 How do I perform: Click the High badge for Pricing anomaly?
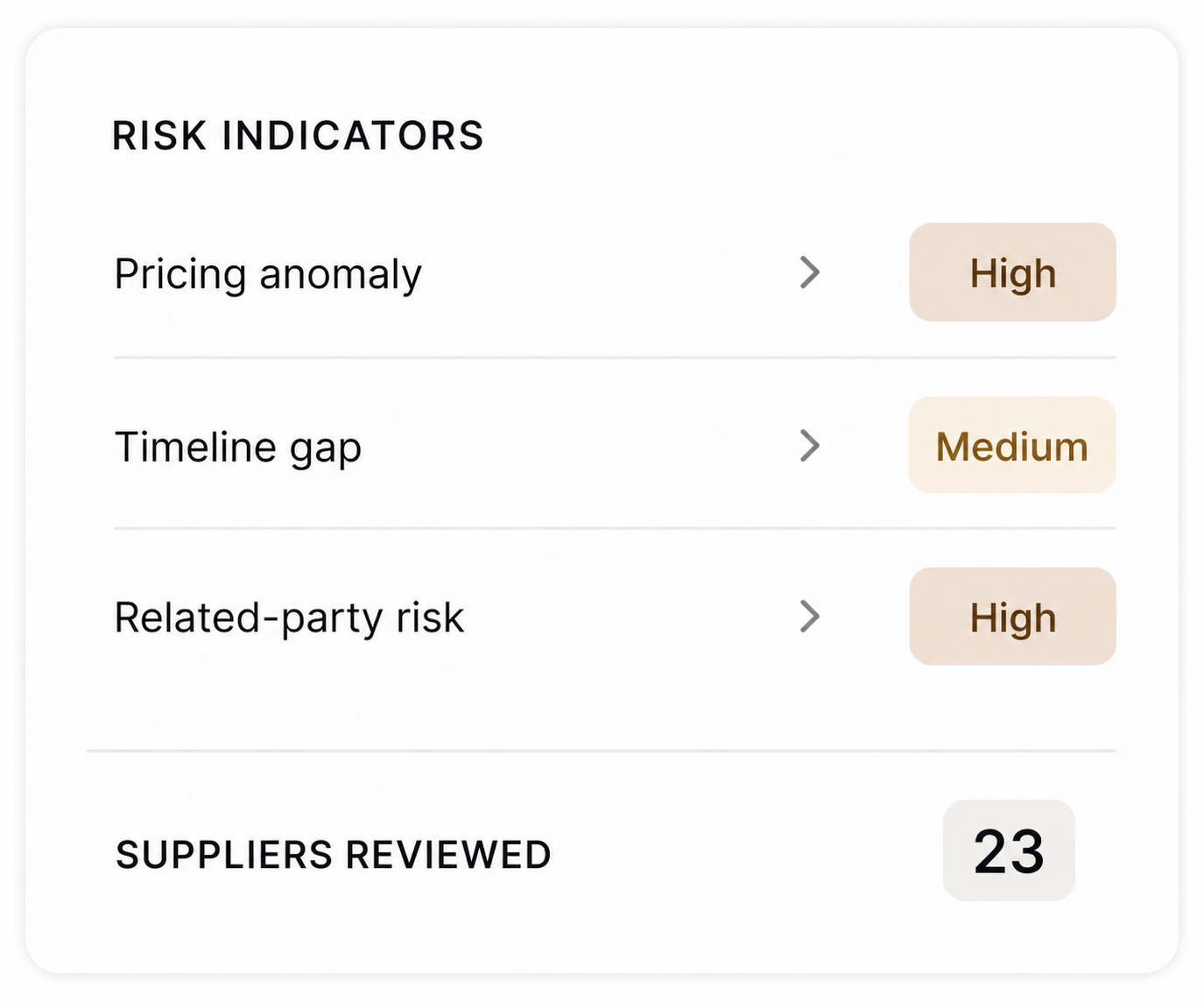click(1011, 272)
